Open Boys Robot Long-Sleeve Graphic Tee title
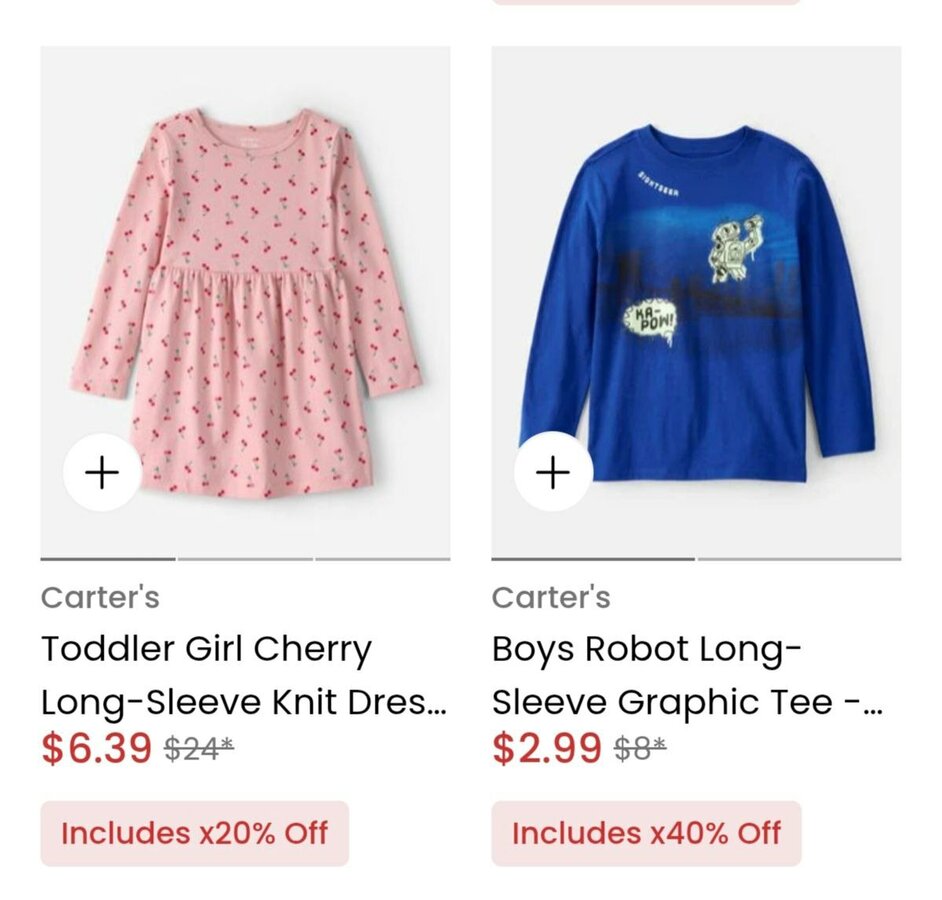942x900 pixels. (687, 676)
